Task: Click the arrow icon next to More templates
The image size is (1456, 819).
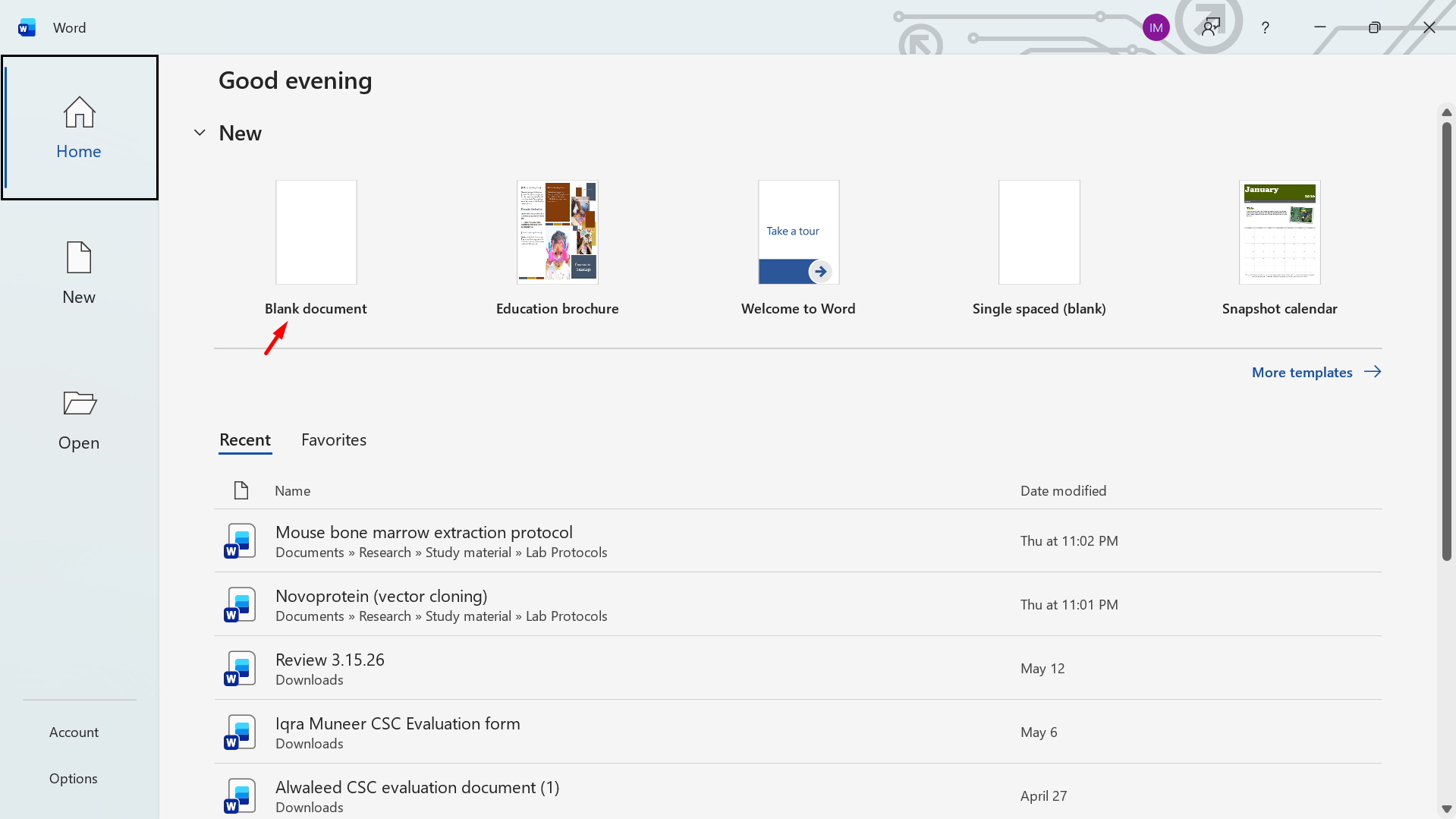Action: [1373, 372]
